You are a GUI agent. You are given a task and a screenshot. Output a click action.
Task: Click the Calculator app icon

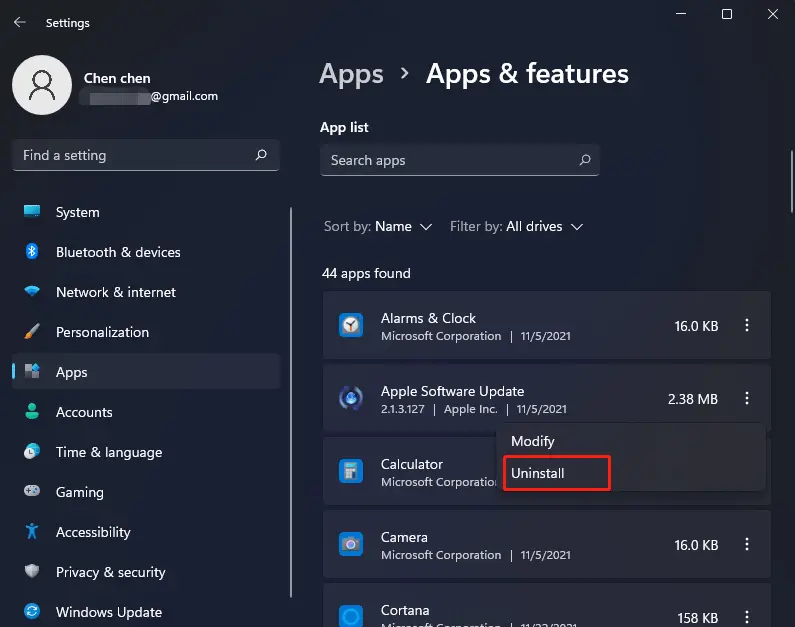[x=351, y=471]
